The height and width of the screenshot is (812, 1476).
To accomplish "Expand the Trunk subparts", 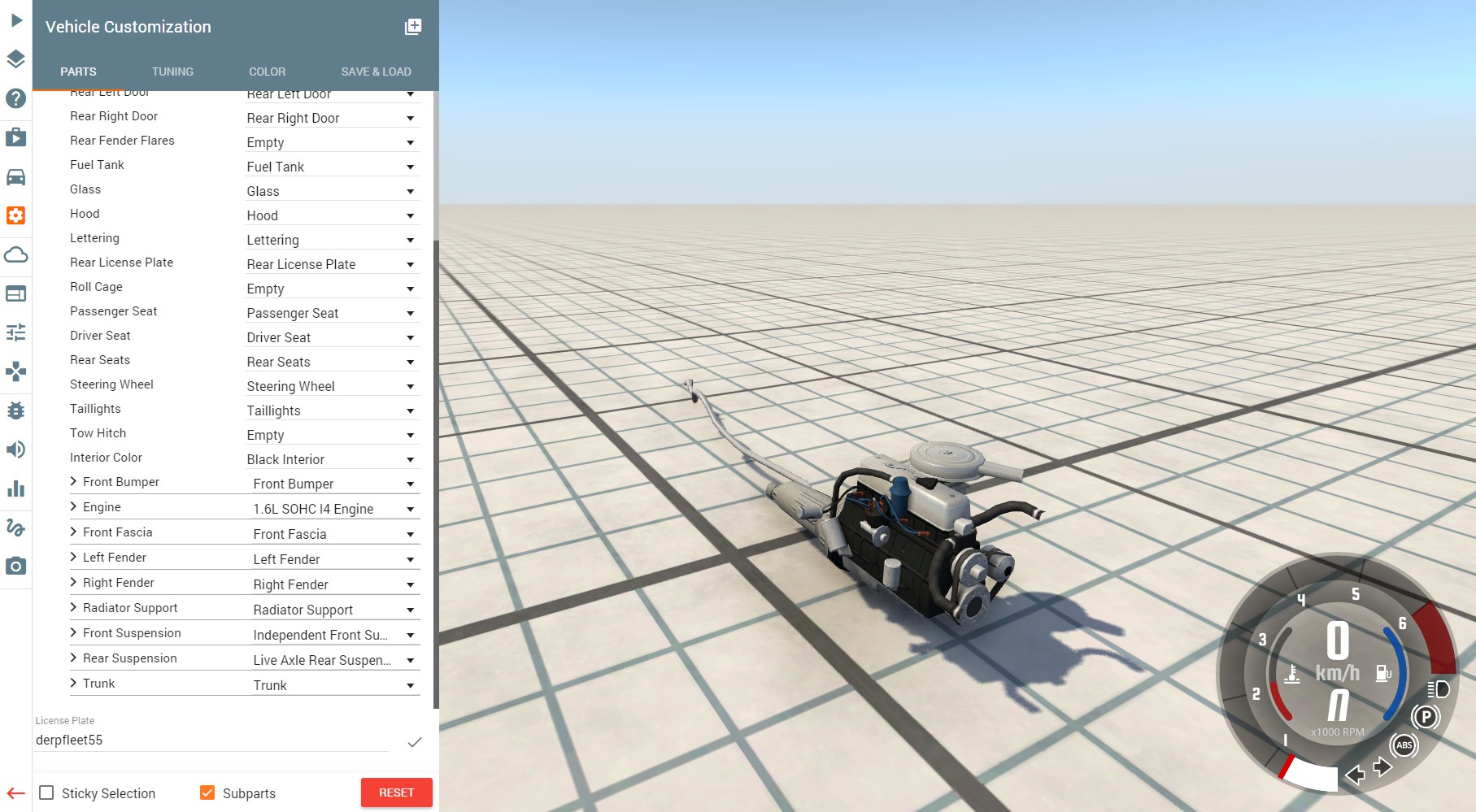I will [74, 683].
